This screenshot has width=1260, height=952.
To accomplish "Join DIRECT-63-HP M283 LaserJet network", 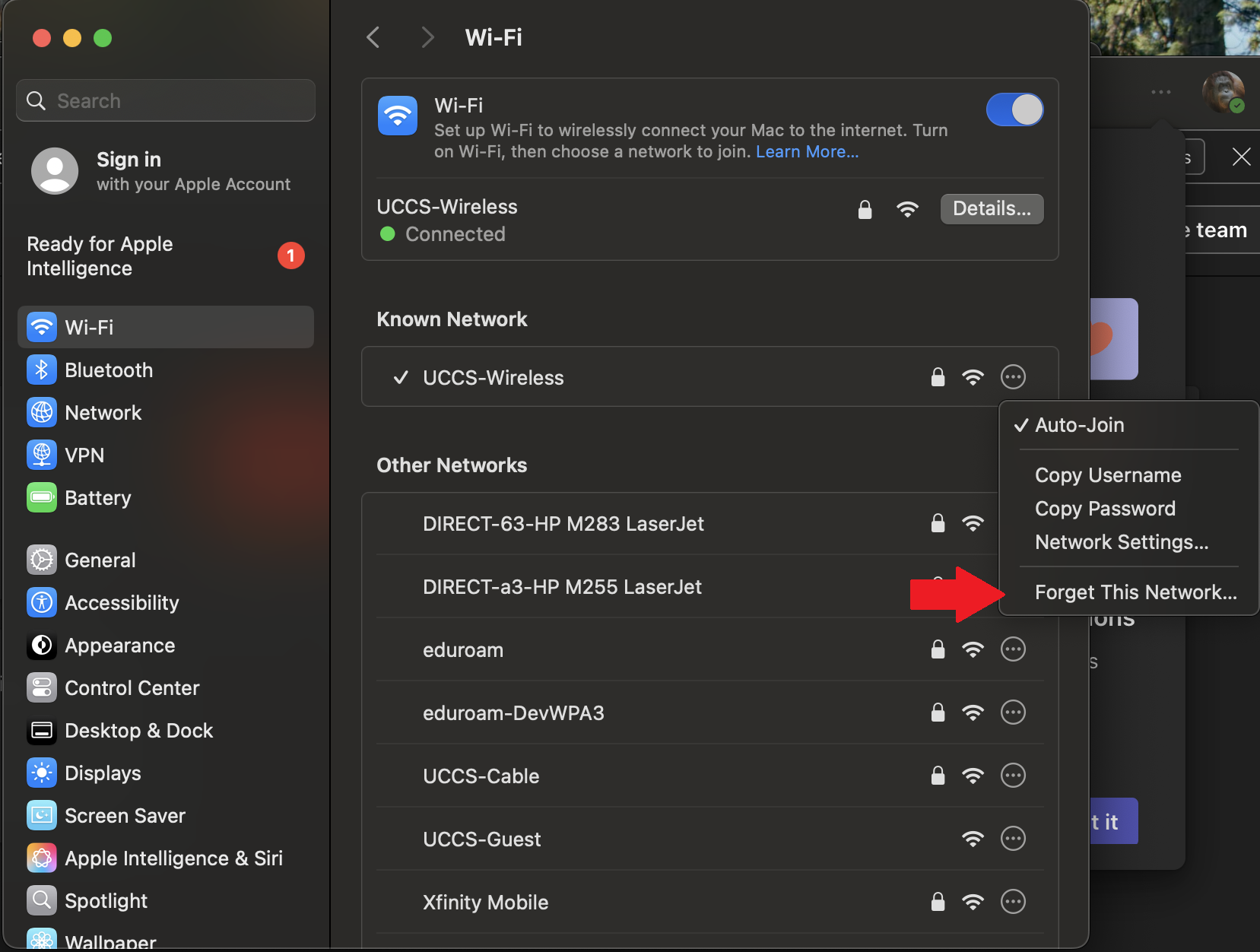I will coord(709,523).
